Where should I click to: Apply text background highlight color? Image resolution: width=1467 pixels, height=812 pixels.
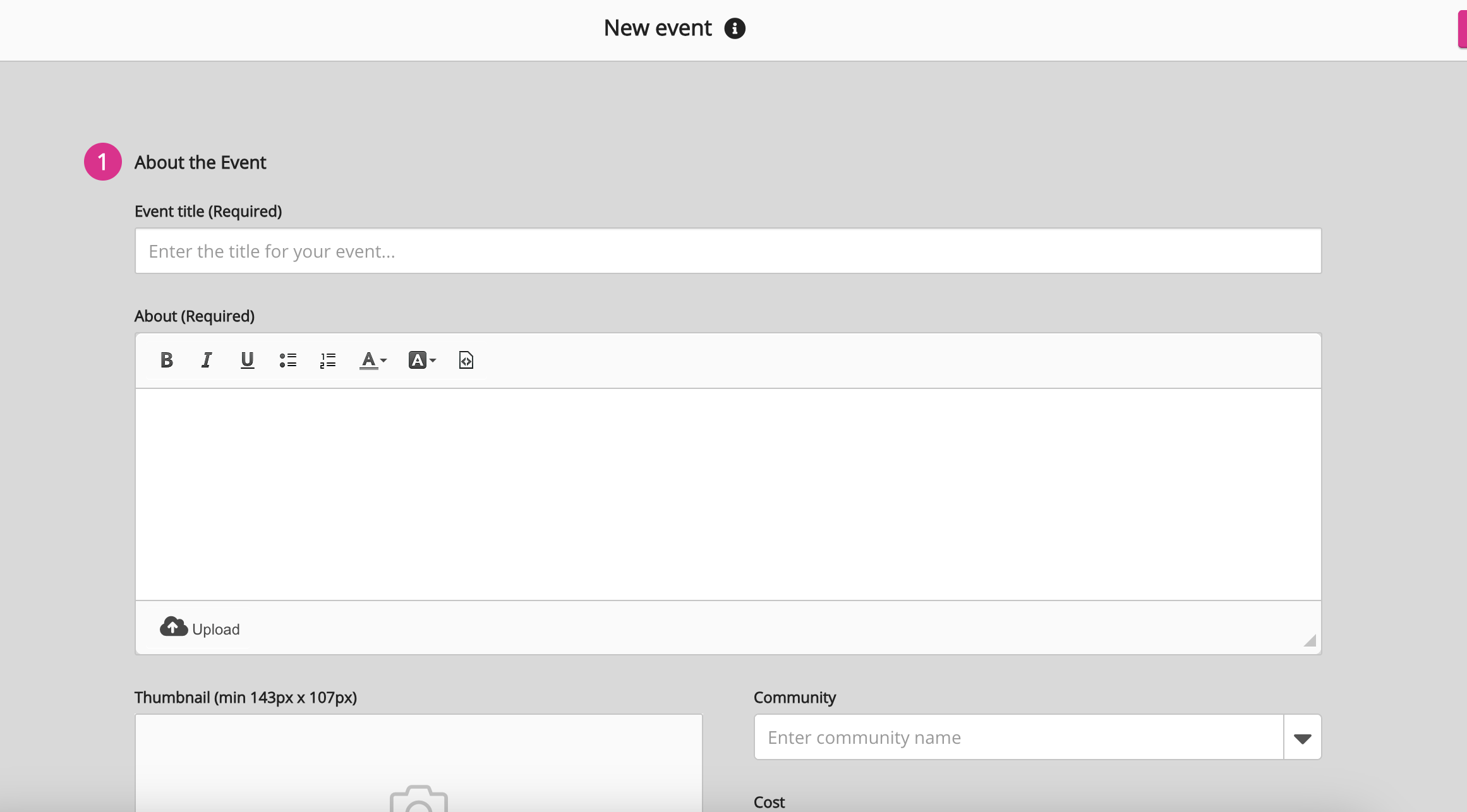pos(417,360)
